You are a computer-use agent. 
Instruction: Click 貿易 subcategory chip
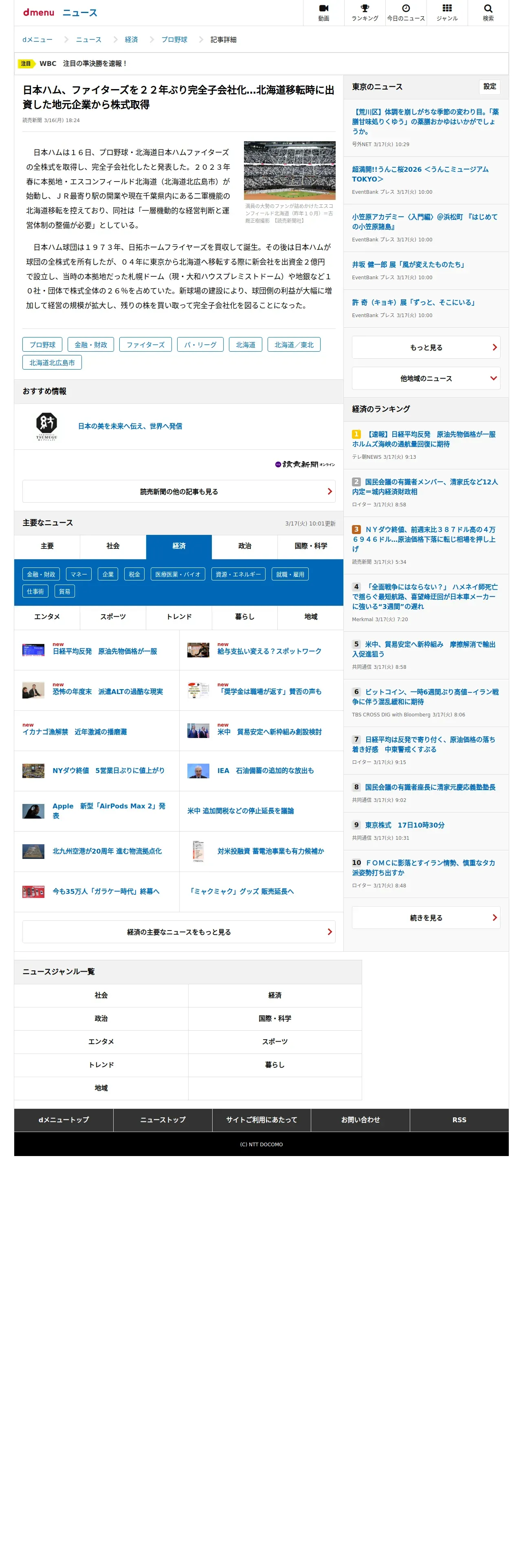(x=64, y=591)
